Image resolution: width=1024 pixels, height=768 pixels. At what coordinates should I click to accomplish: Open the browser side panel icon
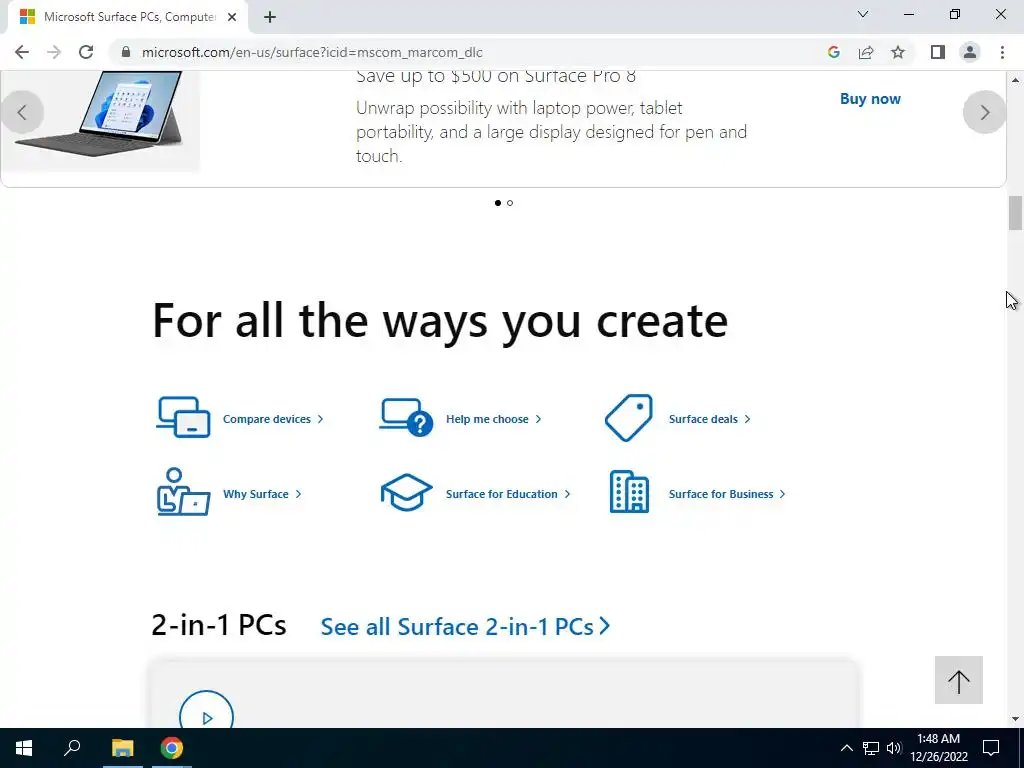[x=938, y=52]
